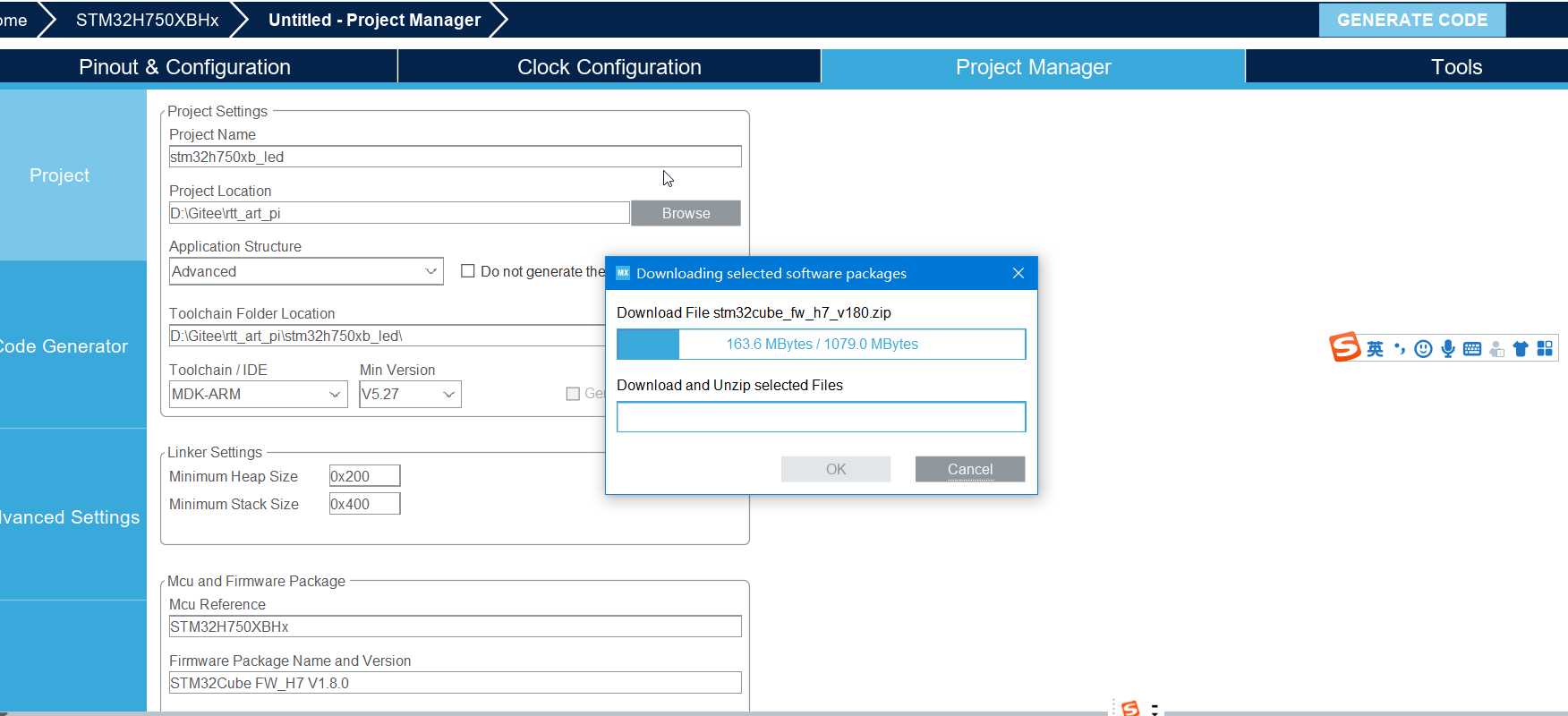
Task: Click Browse for project location
Action: tap(686, 213)
